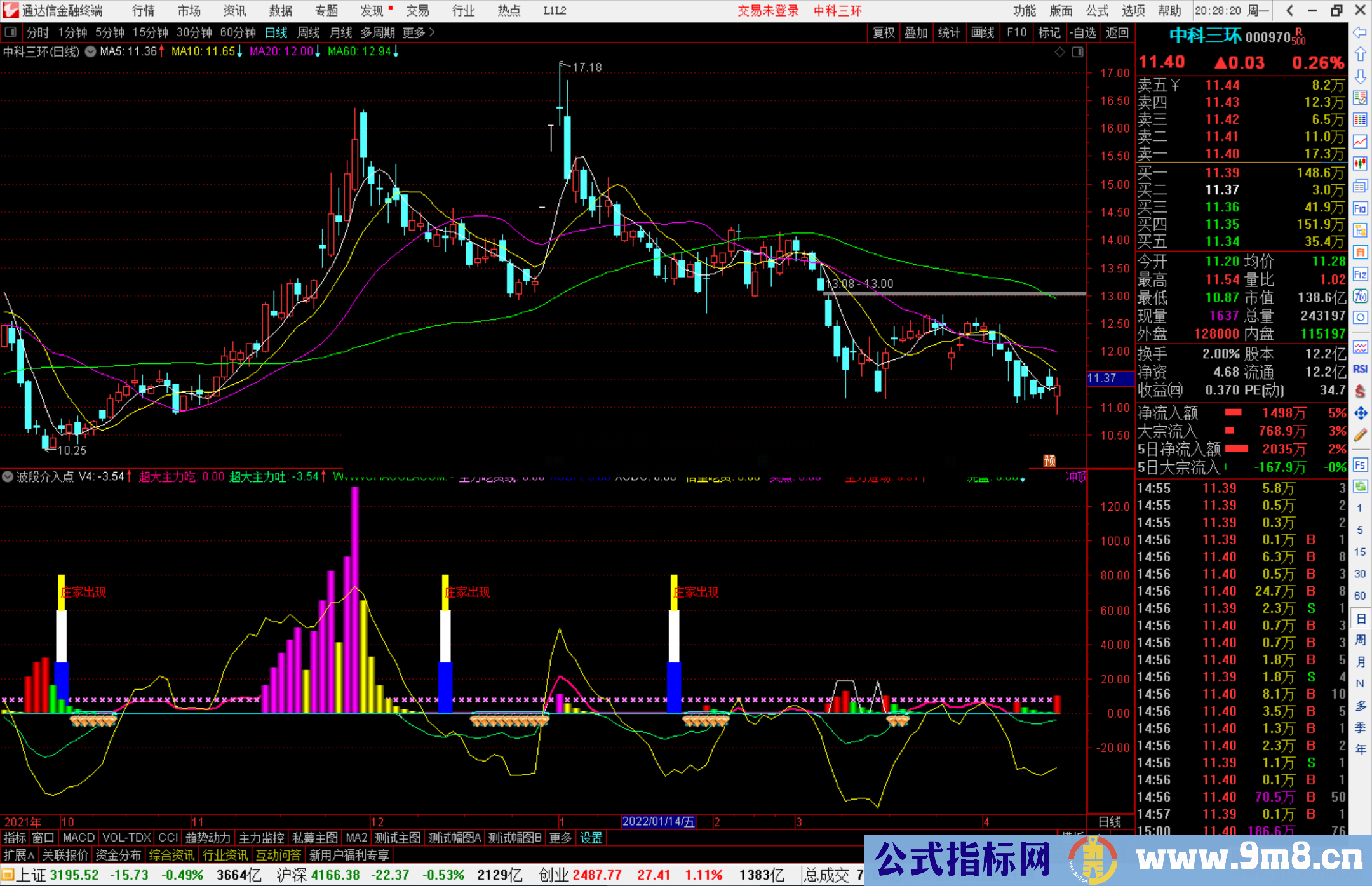
Task: Open 更多 indicator list in bottom tab bar
Action: coord(559,838)
